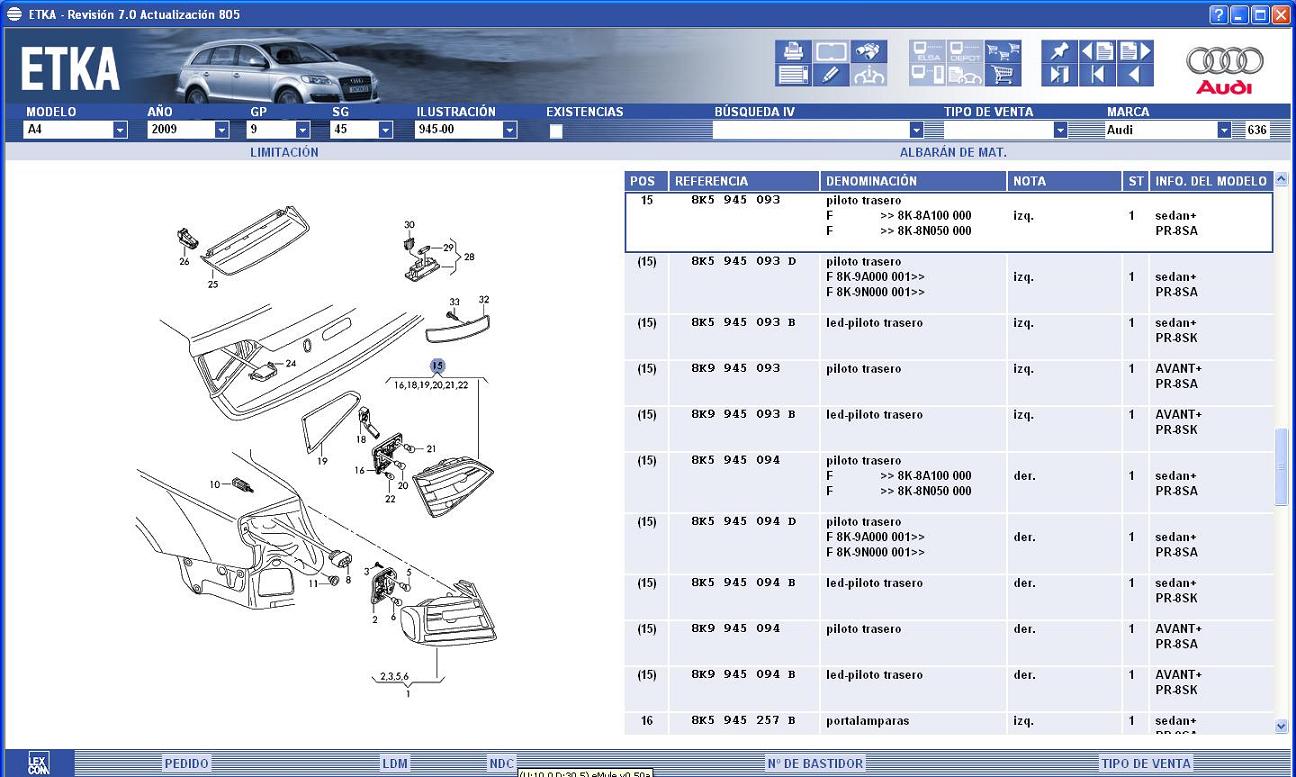Open the vehicle information icon
This screenshot has width=1296, height=777.
[x=869, y=75]
